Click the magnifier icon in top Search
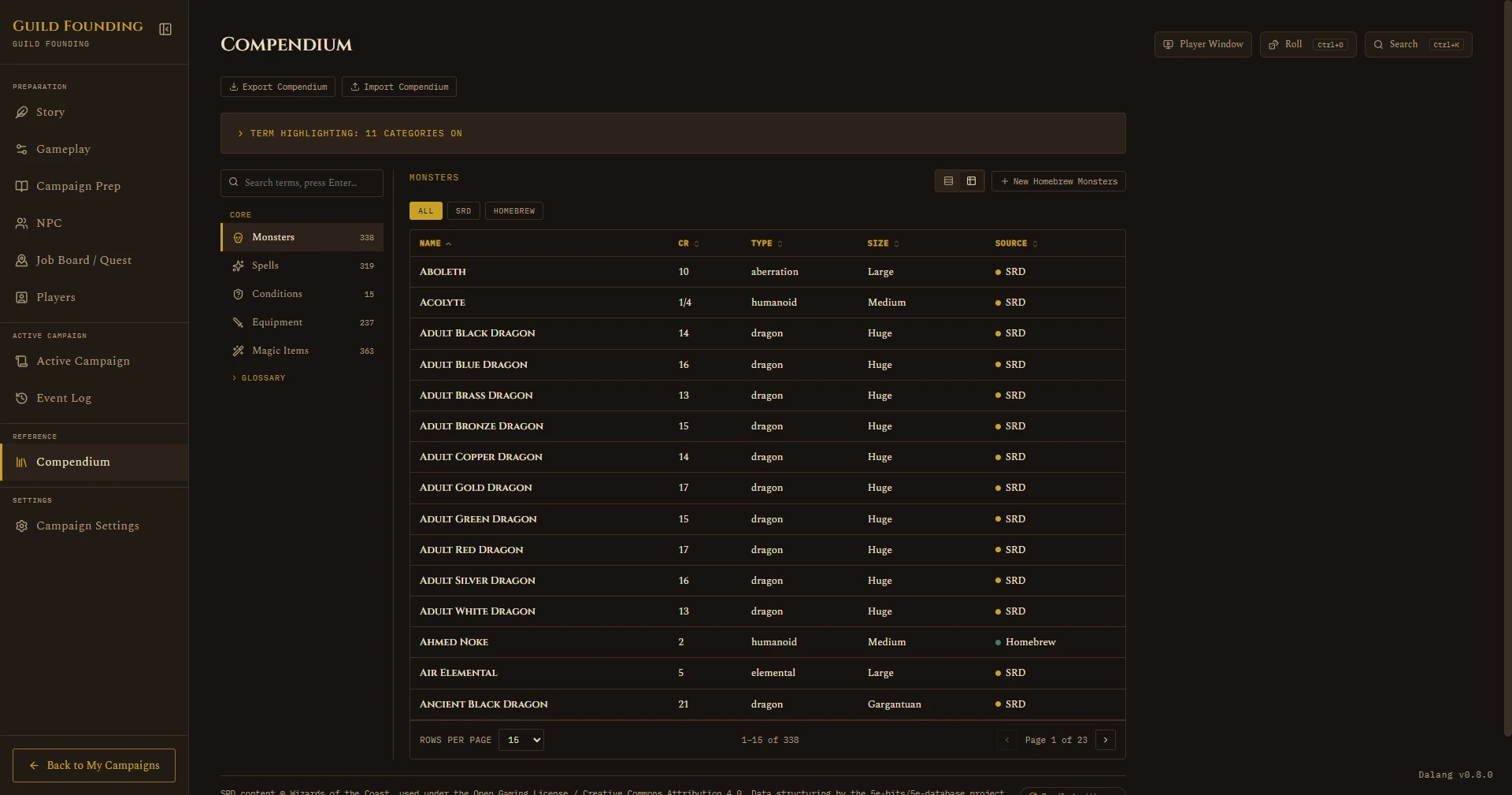Viewport: 1512px width, 795px height. (x=1378, y=44)
